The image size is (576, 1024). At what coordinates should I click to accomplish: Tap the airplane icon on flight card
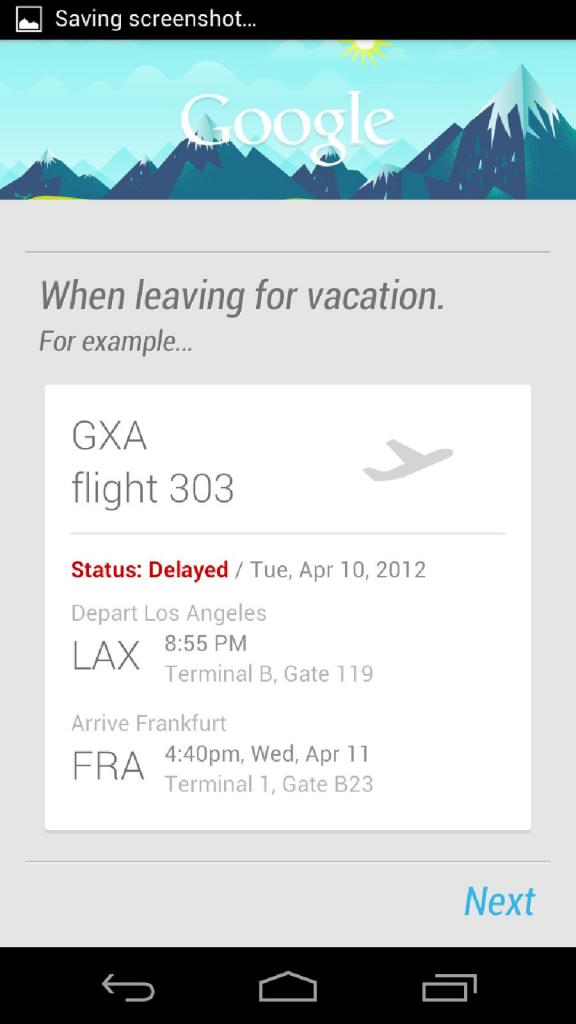tap(408, 461)
